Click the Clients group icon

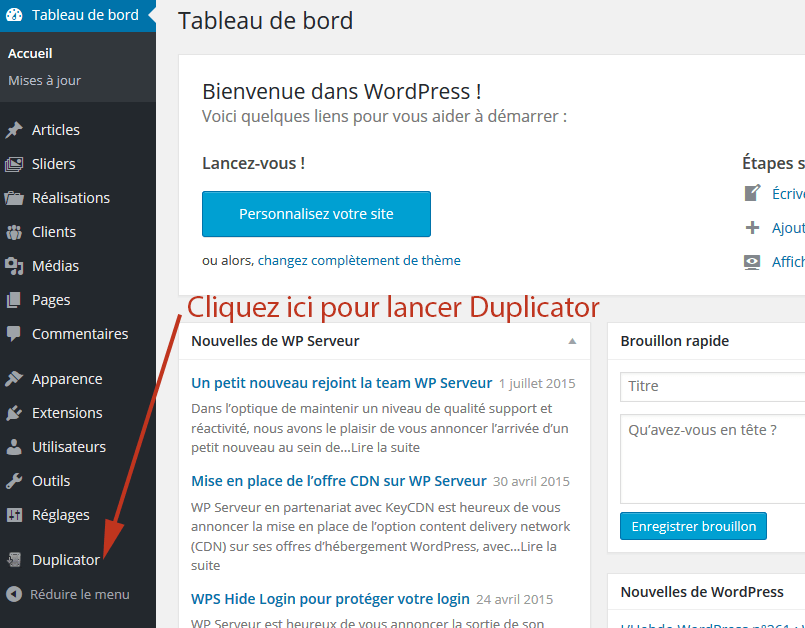tap(14, 232)
